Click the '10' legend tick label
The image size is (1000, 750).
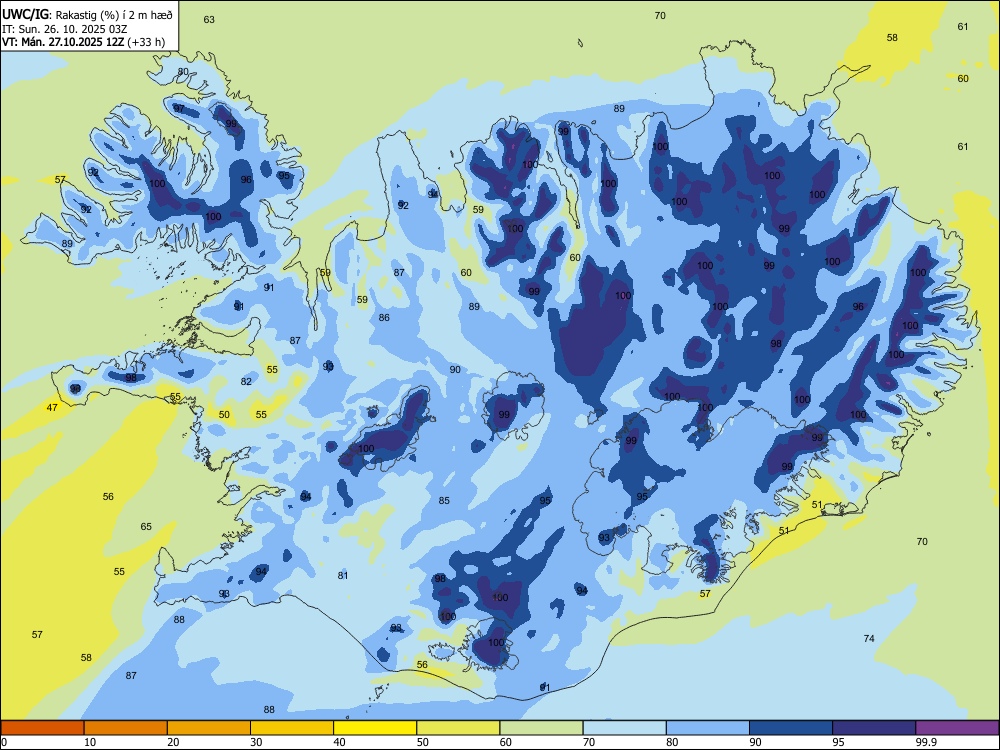click(x=90, y=742)
